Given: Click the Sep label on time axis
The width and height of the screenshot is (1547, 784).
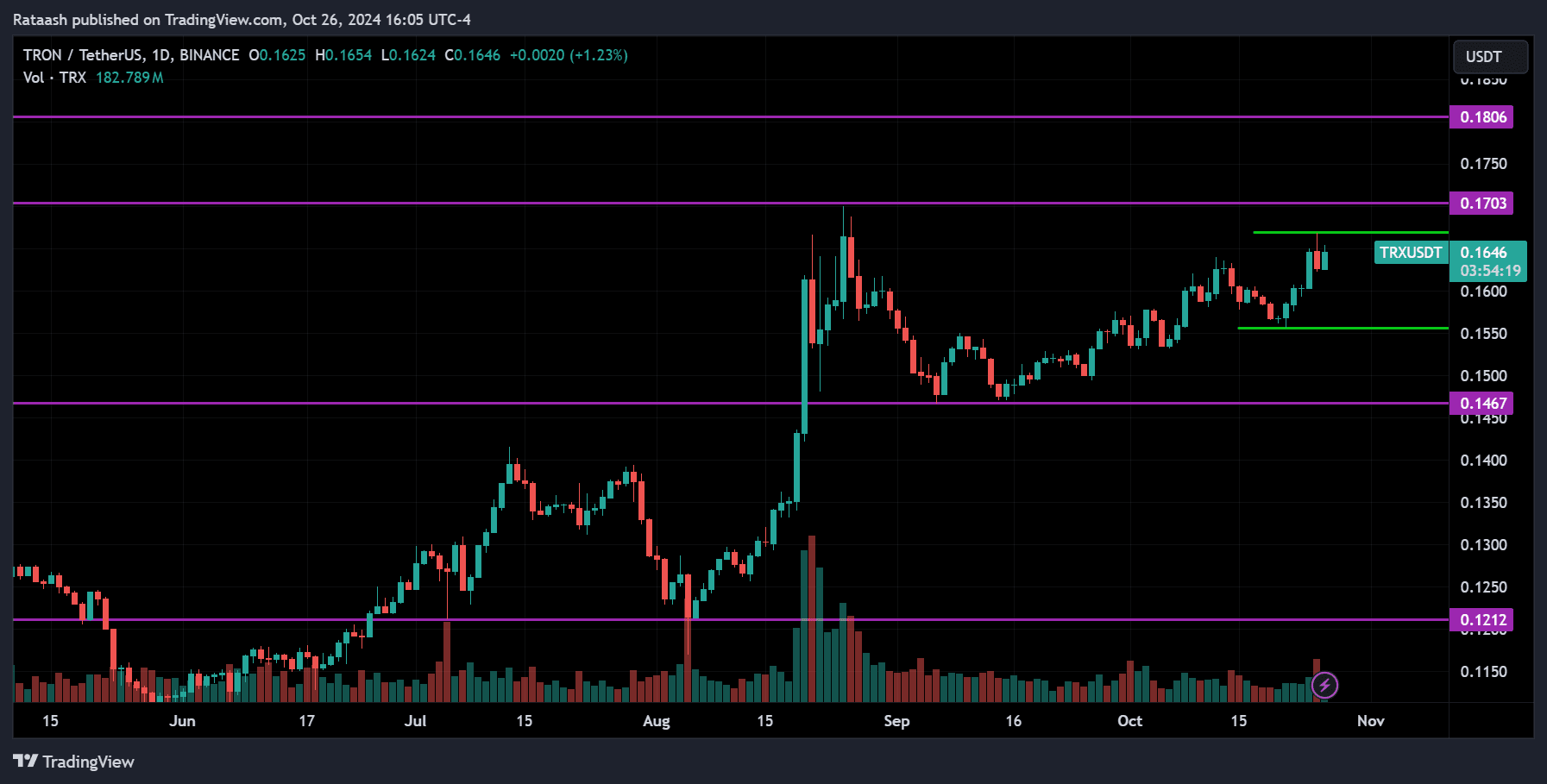Looking at the screenshot, I should coord(896,721).
